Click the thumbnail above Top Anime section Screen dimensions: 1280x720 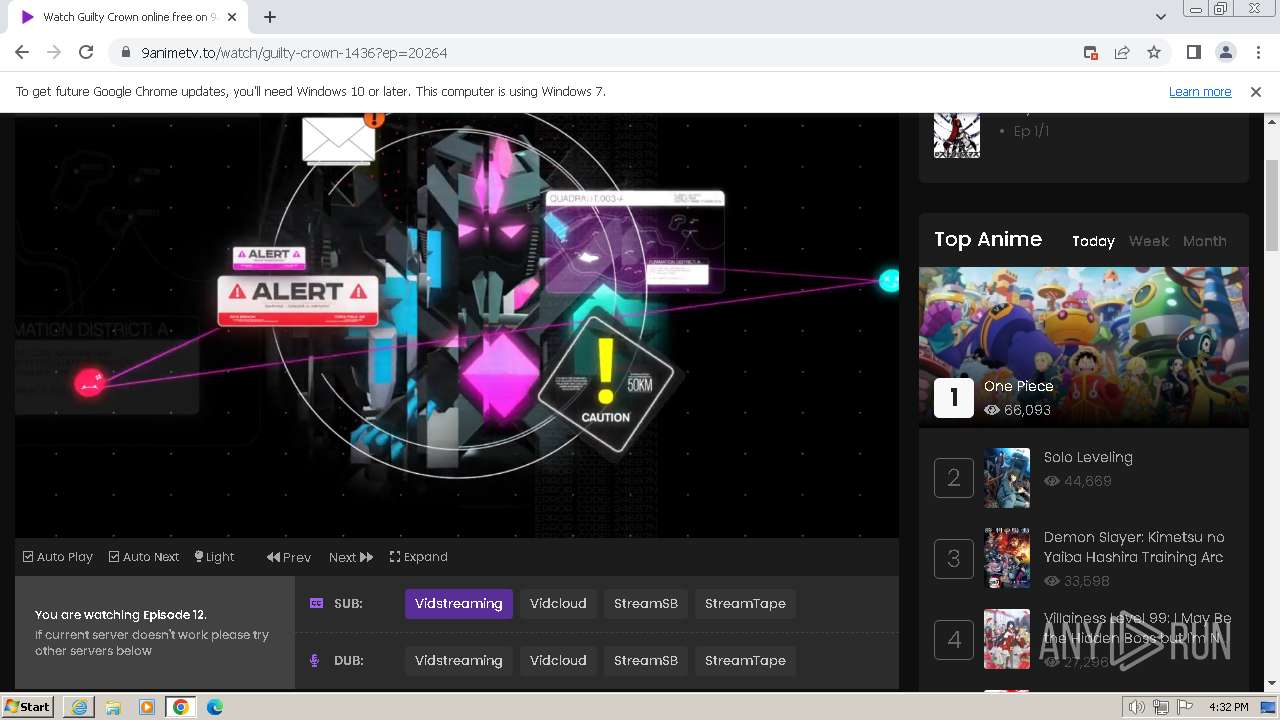coord(957,135)
